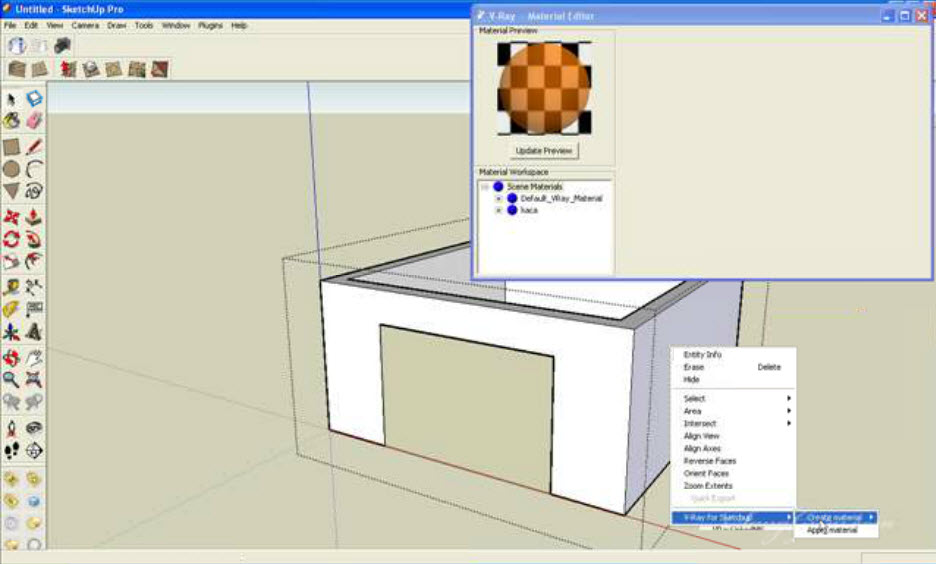Choose the Protractor tool
The height and width of the screenshot is (564, 936).
pyautogui.click(x=11, y=309)
